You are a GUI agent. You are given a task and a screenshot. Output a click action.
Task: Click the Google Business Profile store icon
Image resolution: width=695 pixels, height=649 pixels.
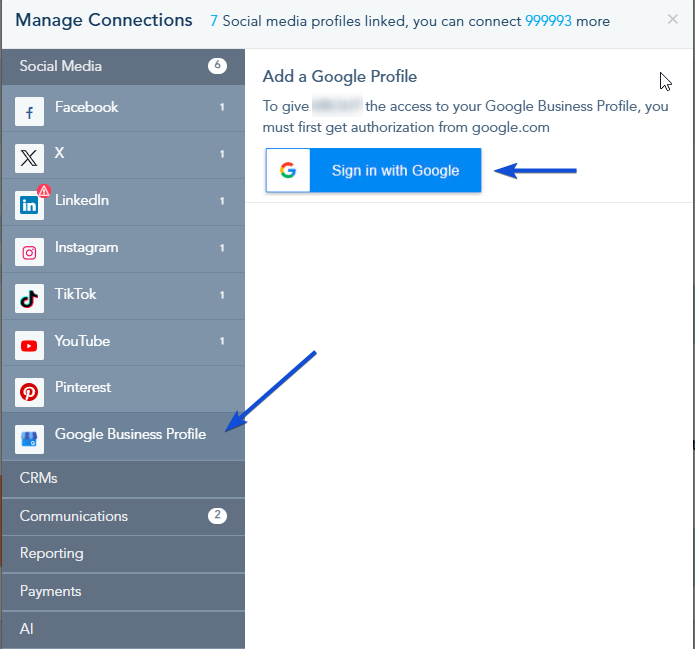point(29,439)
